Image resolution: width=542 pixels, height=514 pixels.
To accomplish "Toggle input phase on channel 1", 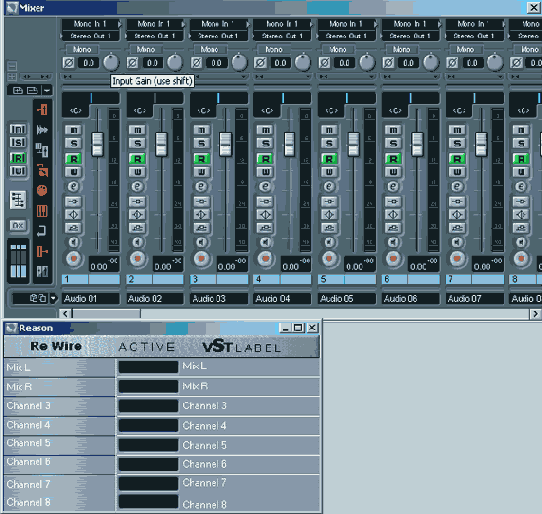I will click(68, 63).
